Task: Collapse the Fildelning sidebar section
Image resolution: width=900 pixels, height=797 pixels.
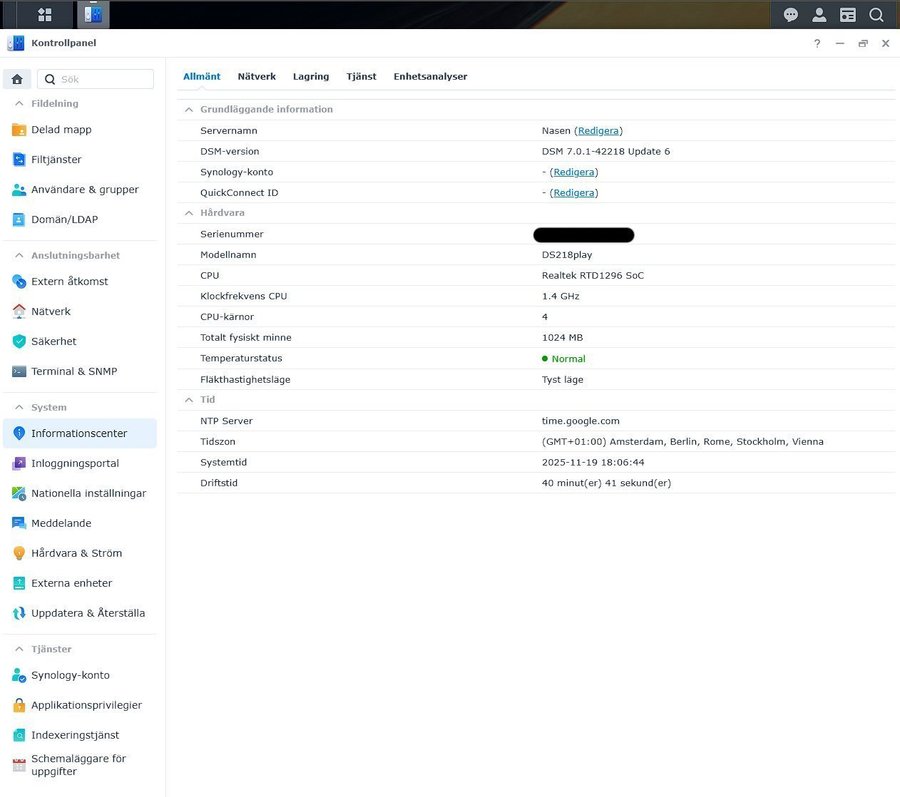Action: point(19,103)
